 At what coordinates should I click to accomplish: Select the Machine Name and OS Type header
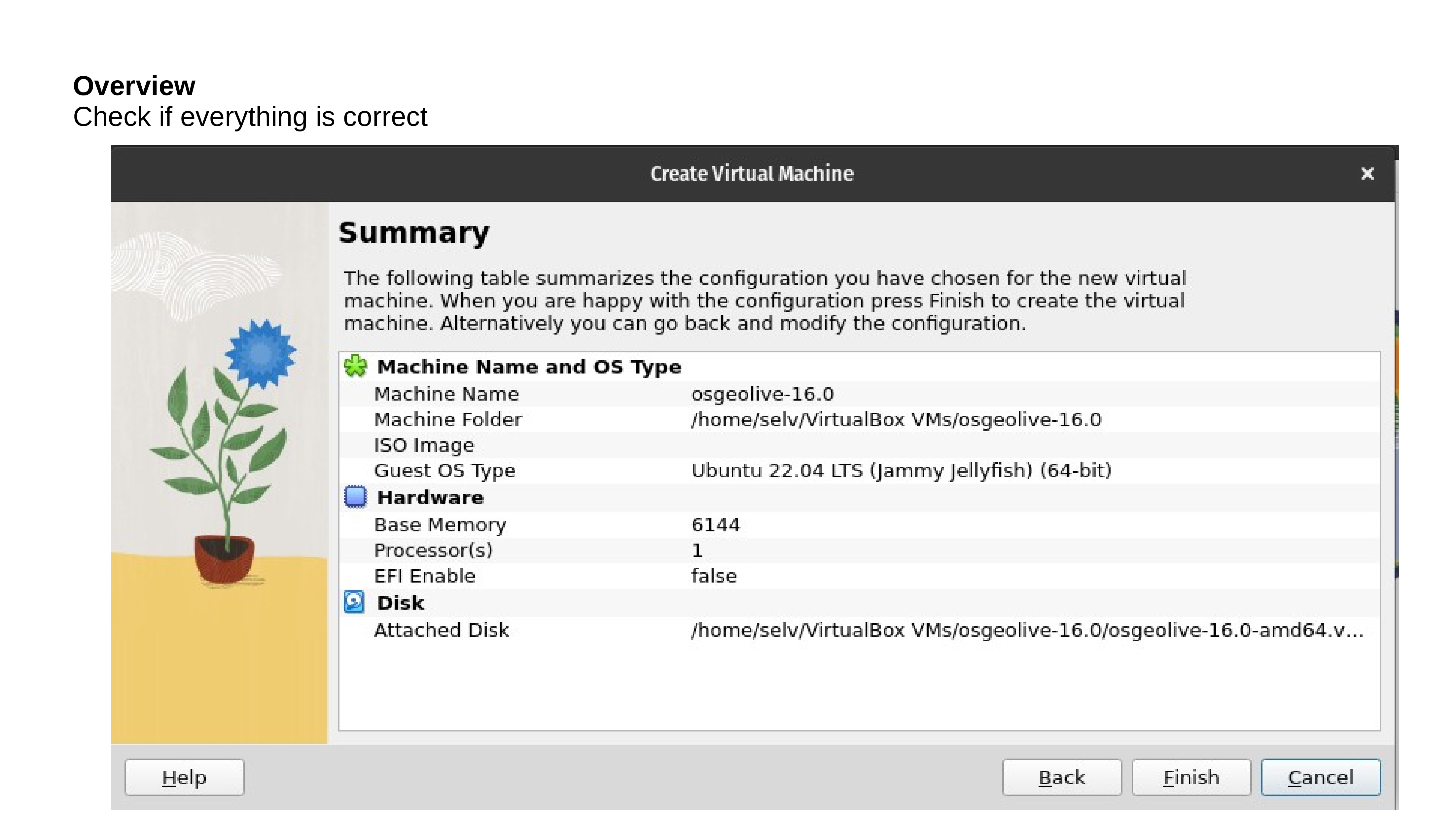pyautogui.click(x=529, y=367)
